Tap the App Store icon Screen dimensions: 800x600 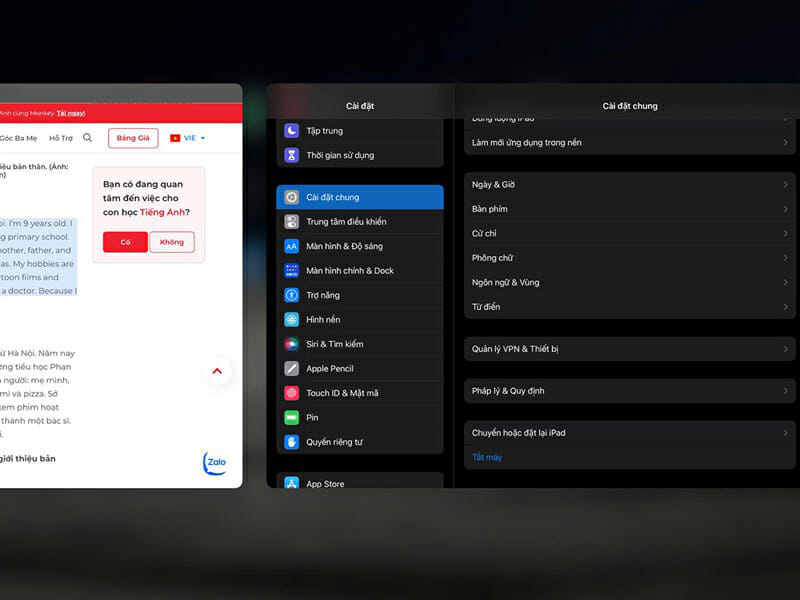point(291,484)
